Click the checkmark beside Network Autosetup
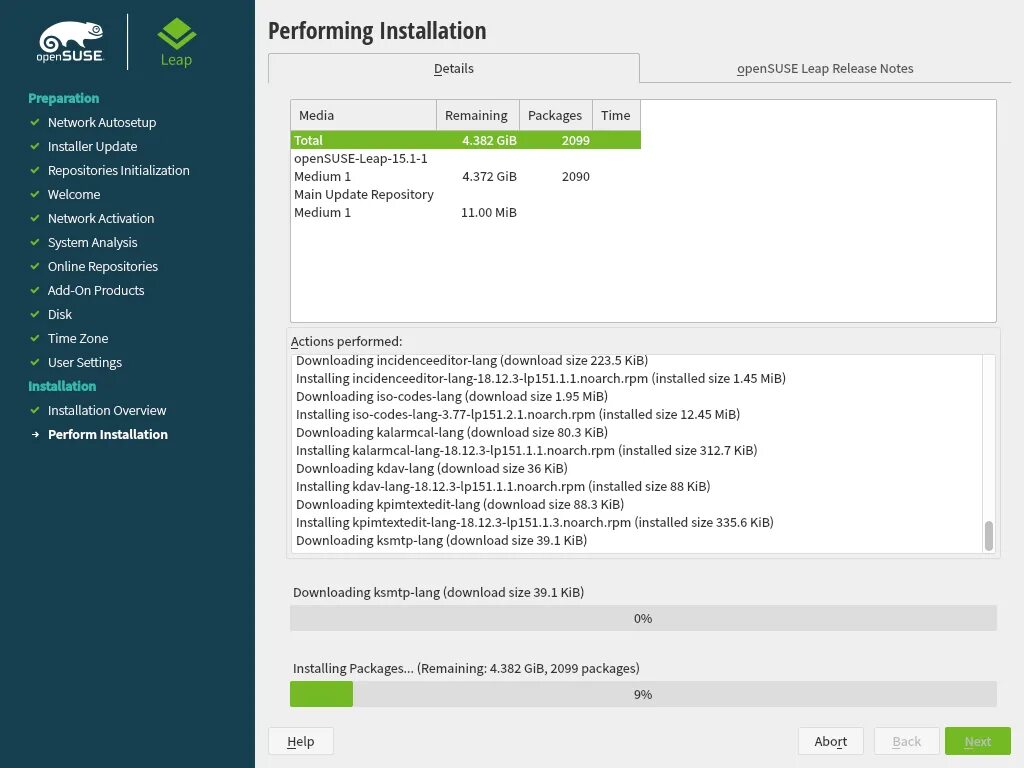This screenshot has height=768, width=1024. tap(35, 122)
